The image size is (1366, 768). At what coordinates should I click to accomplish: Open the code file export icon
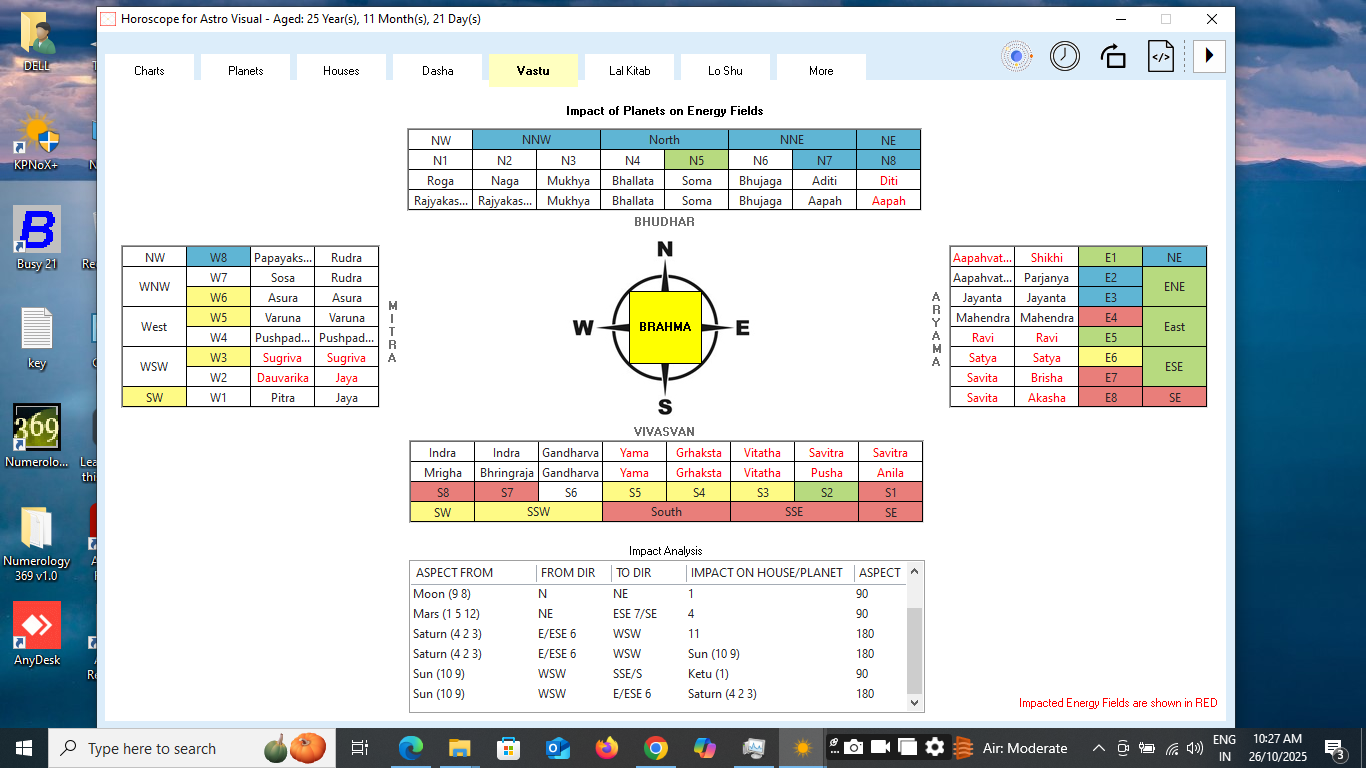pyautogui.click(x=1161, y=56)
